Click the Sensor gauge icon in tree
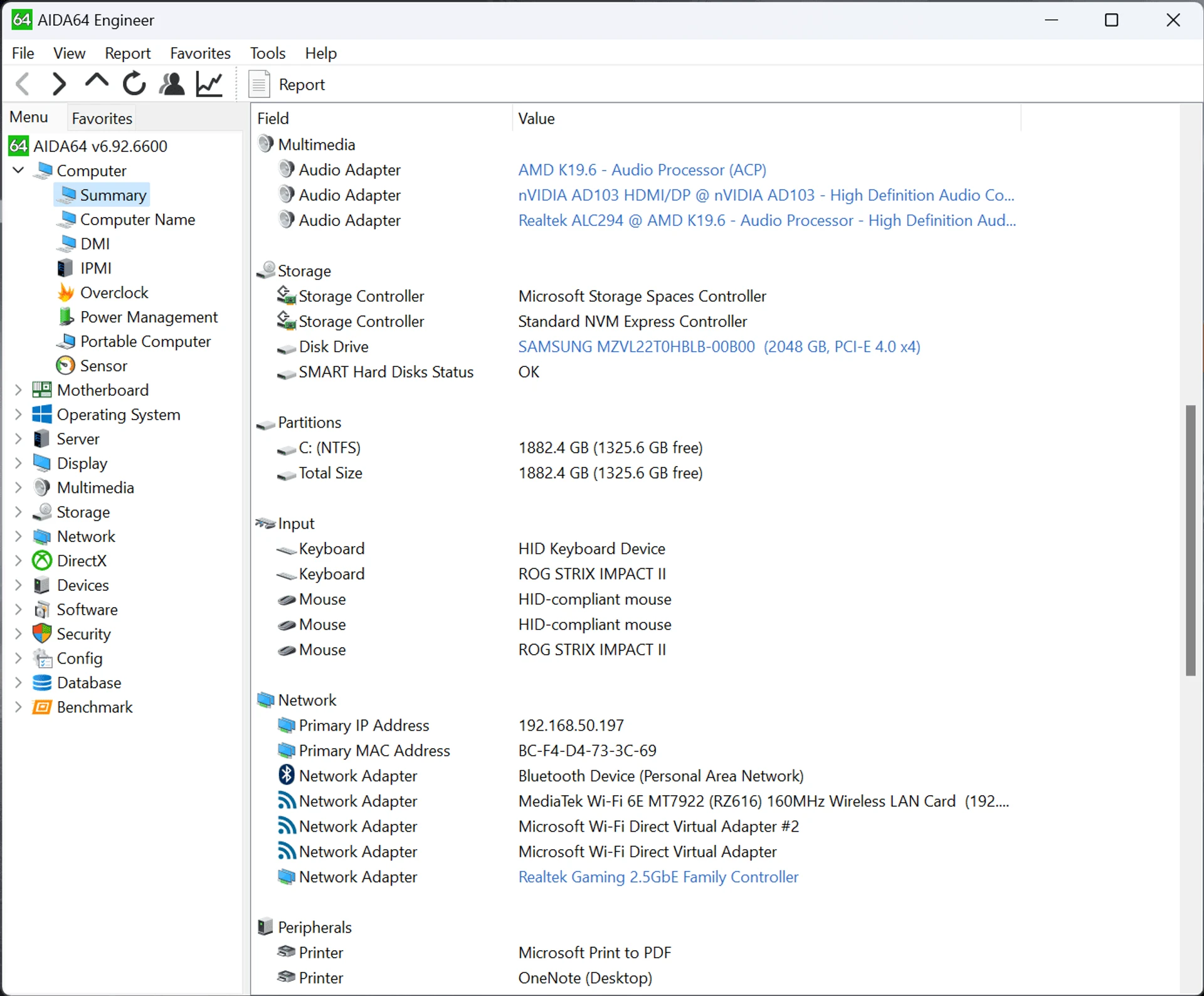The image size is (1204, 996). [x=66, y=366]
